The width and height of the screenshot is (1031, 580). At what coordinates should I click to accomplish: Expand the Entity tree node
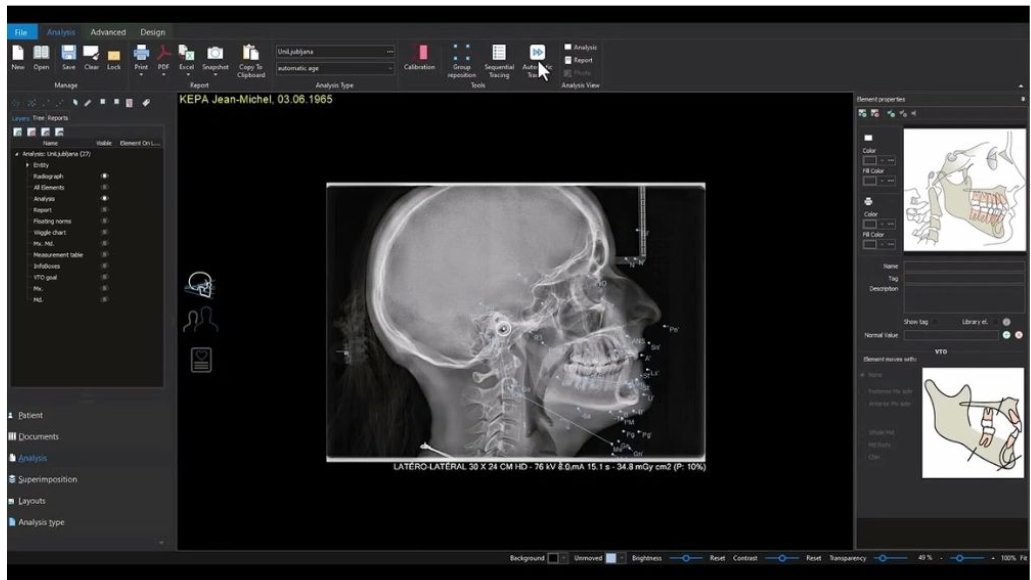(28, 165)
